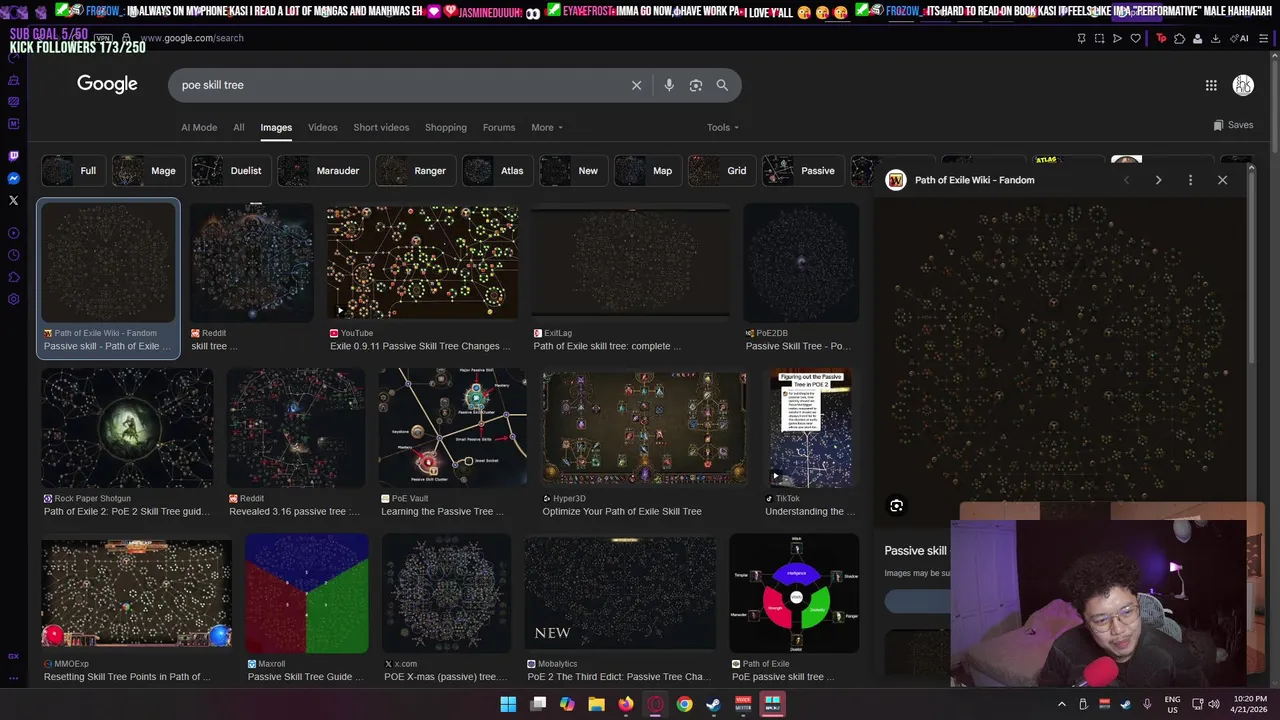Open the Google account avatar
The height and width of the screenshot is (720, 1280).
[x=1243, y=85]
